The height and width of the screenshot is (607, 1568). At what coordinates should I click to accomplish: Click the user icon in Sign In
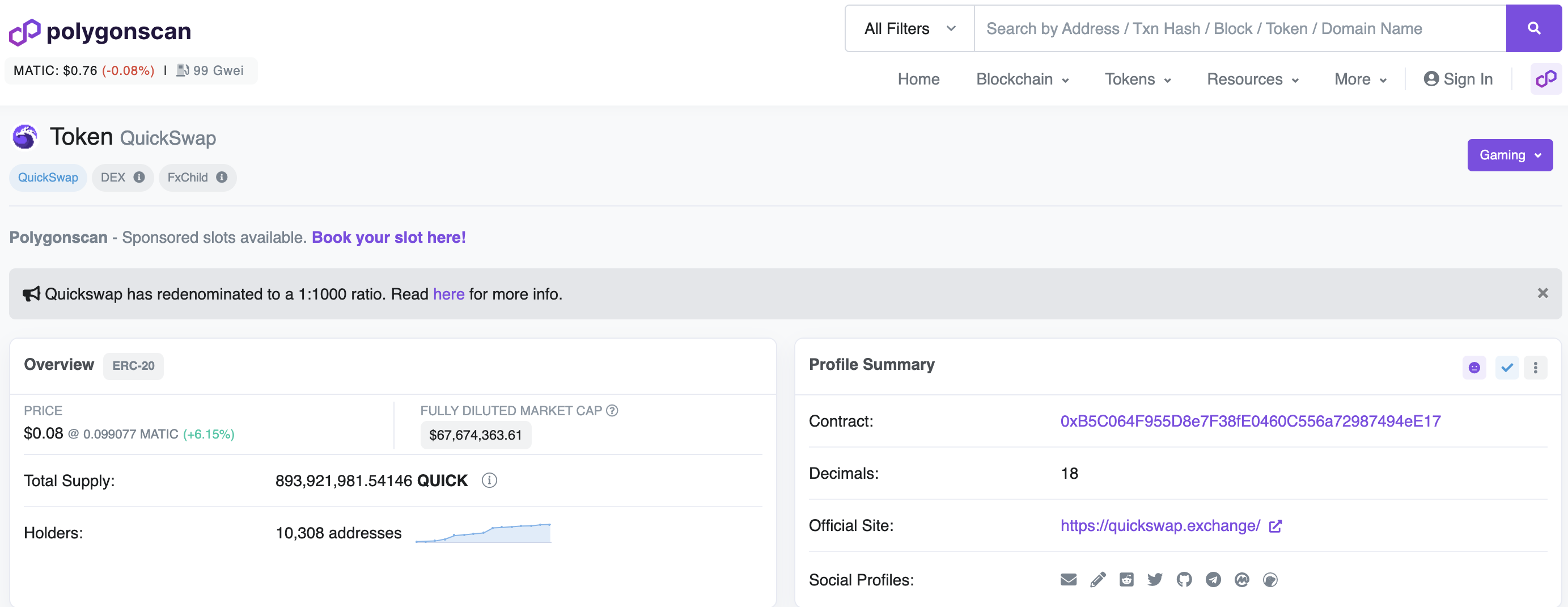(1431, 78)
